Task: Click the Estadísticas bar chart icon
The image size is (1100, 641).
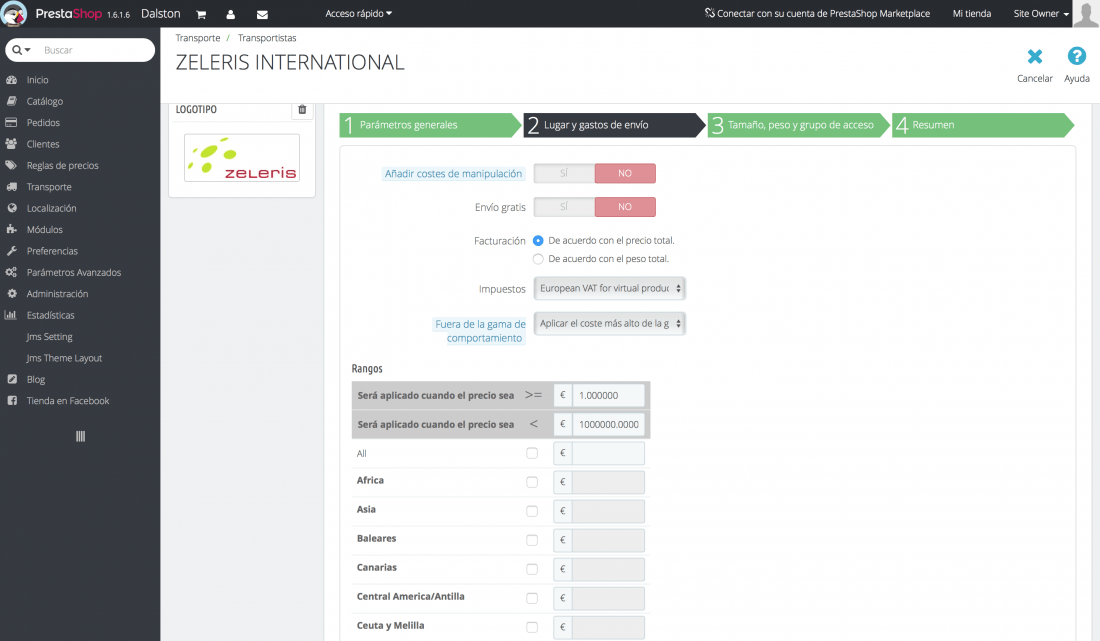Action: click(11, 315)
